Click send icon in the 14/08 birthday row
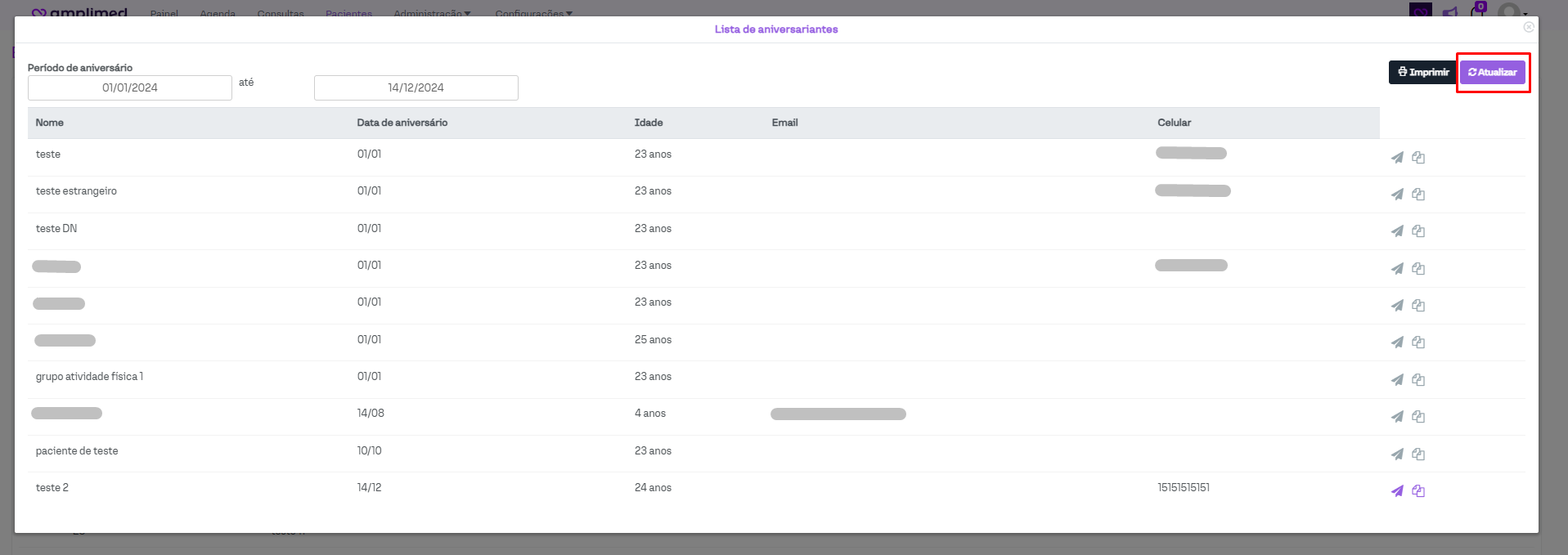 pyautogui.click(x=1397, y=417)
